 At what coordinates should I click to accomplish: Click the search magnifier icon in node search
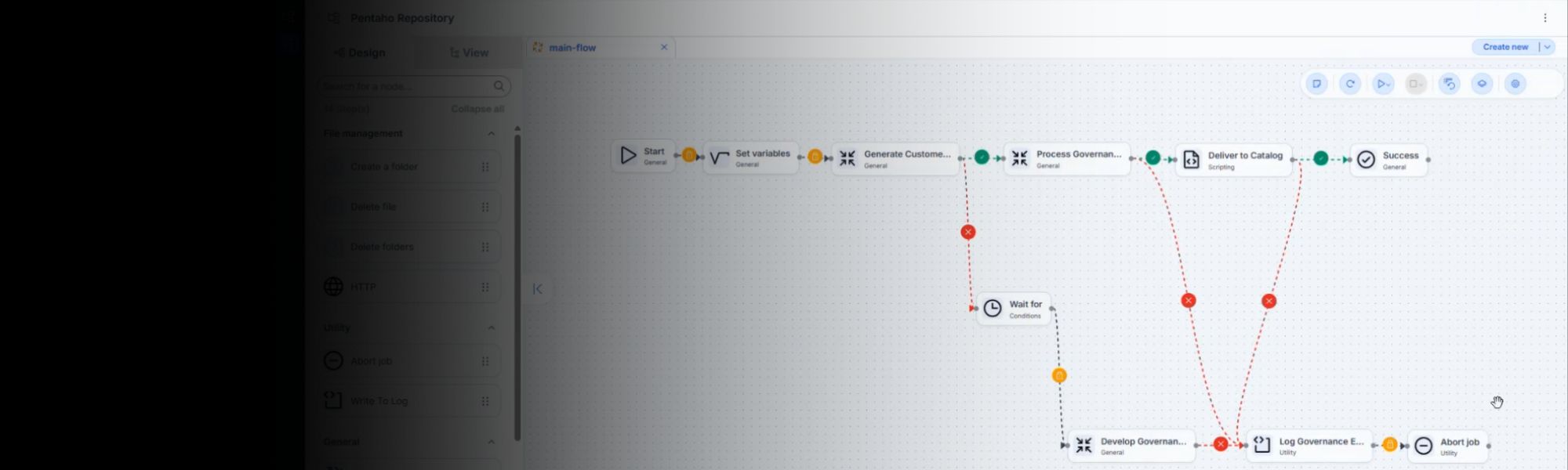tap(499, 86)
